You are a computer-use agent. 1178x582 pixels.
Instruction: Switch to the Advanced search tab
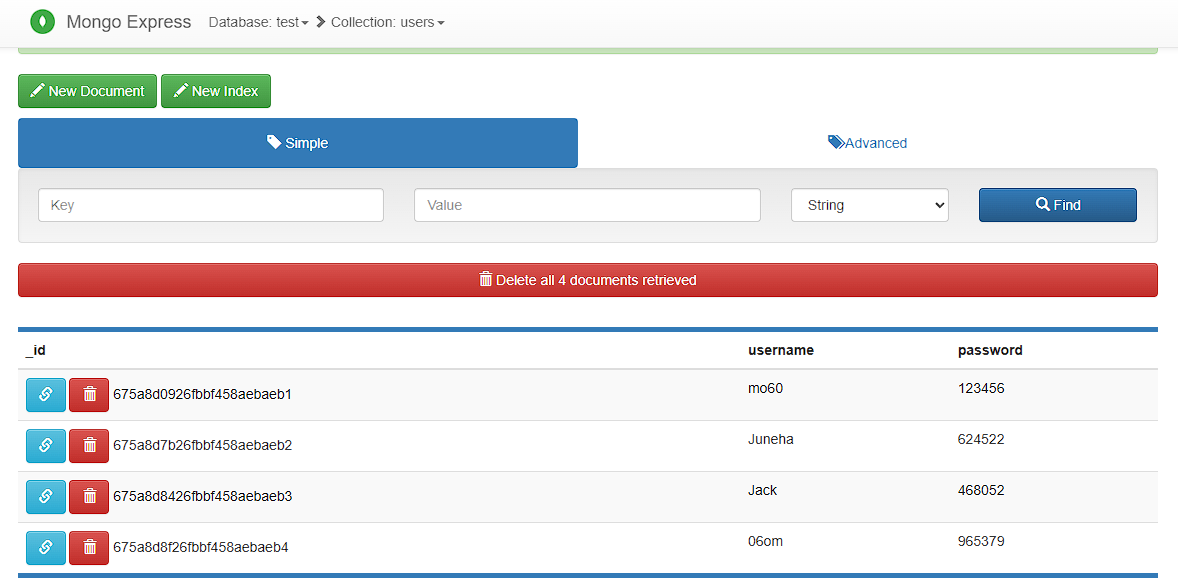[867, 143]
